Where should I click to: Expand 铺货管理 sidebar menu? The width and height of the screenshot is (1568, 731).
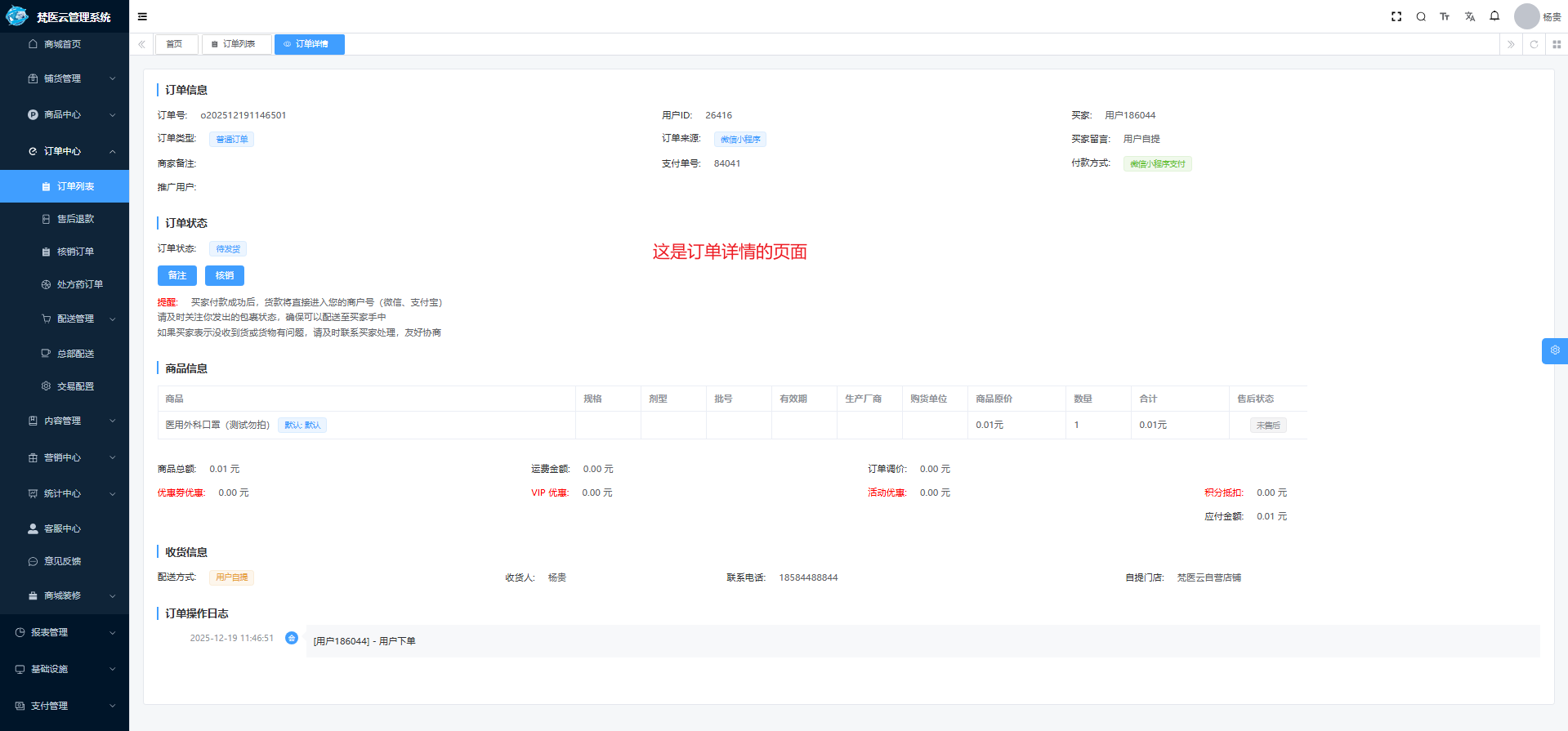65,78
